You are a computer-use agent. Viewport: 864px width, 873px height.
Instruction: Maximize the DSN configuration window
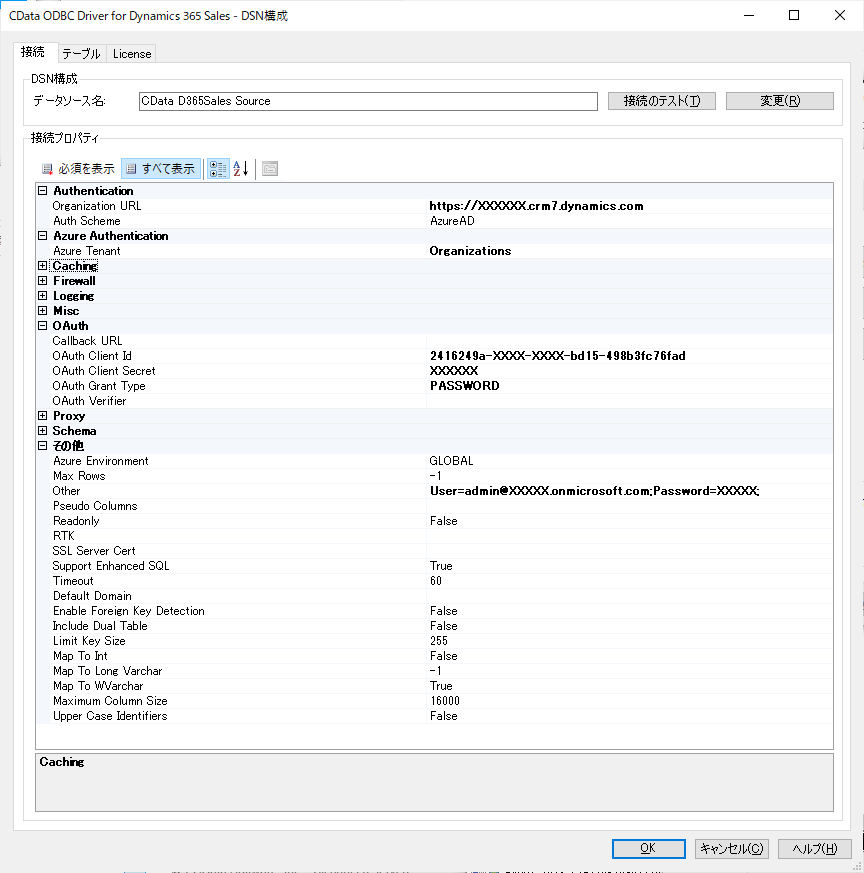coord(794,15)
